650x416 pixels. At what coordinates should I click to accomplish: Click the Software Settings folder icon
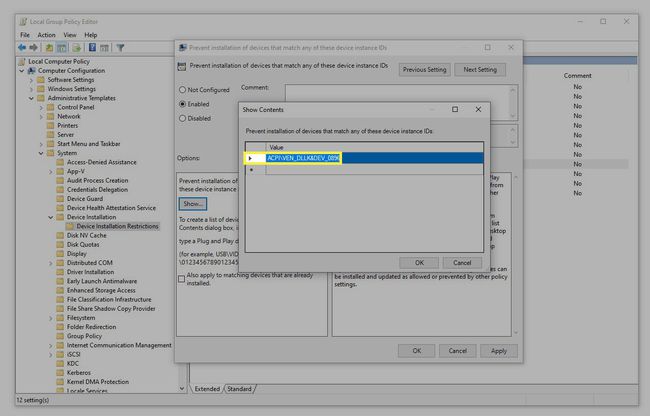pos(41,80)
